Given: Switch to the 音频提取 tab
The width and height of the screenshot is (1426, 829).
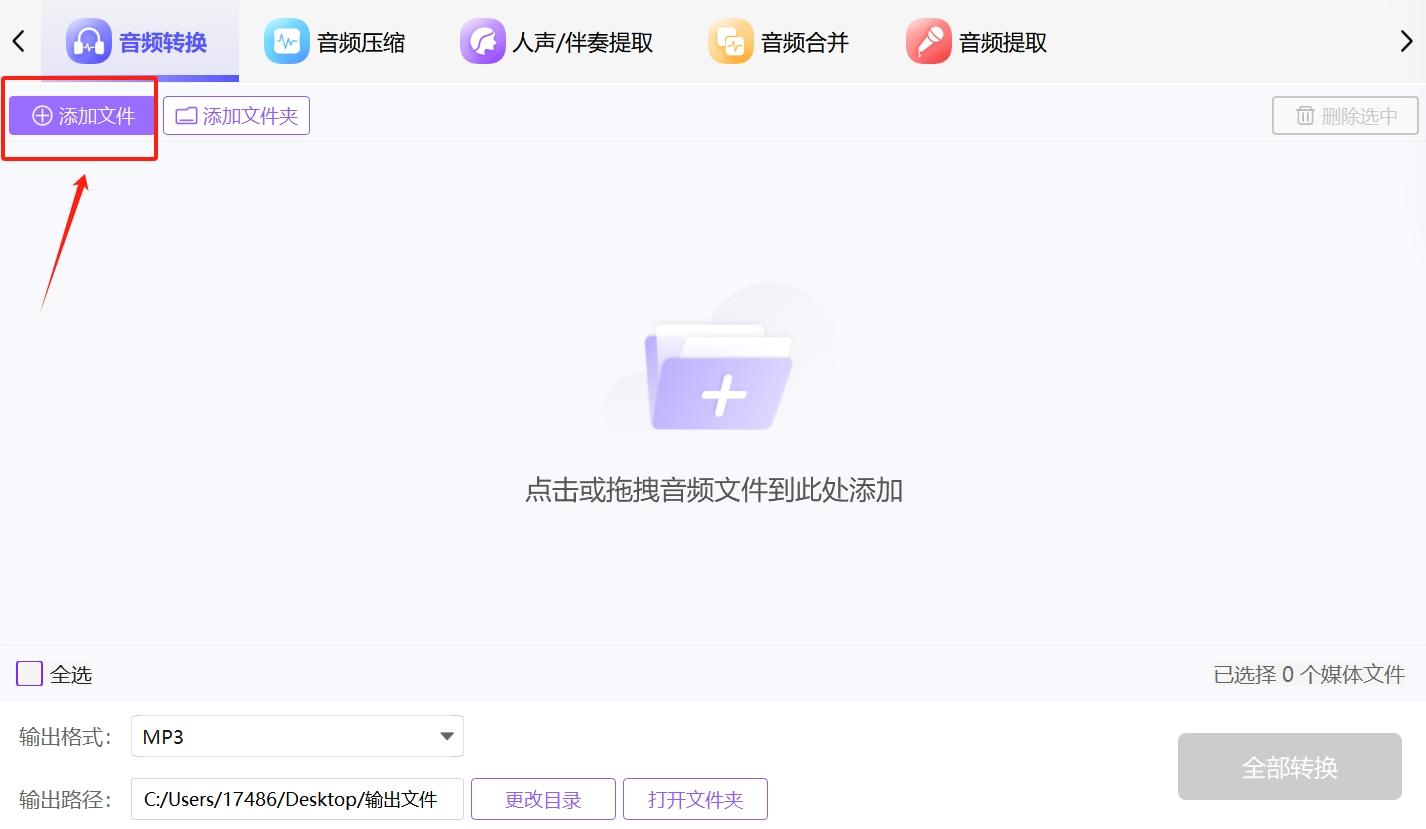Looking at the screenshot, I should (x=999, y=40).
